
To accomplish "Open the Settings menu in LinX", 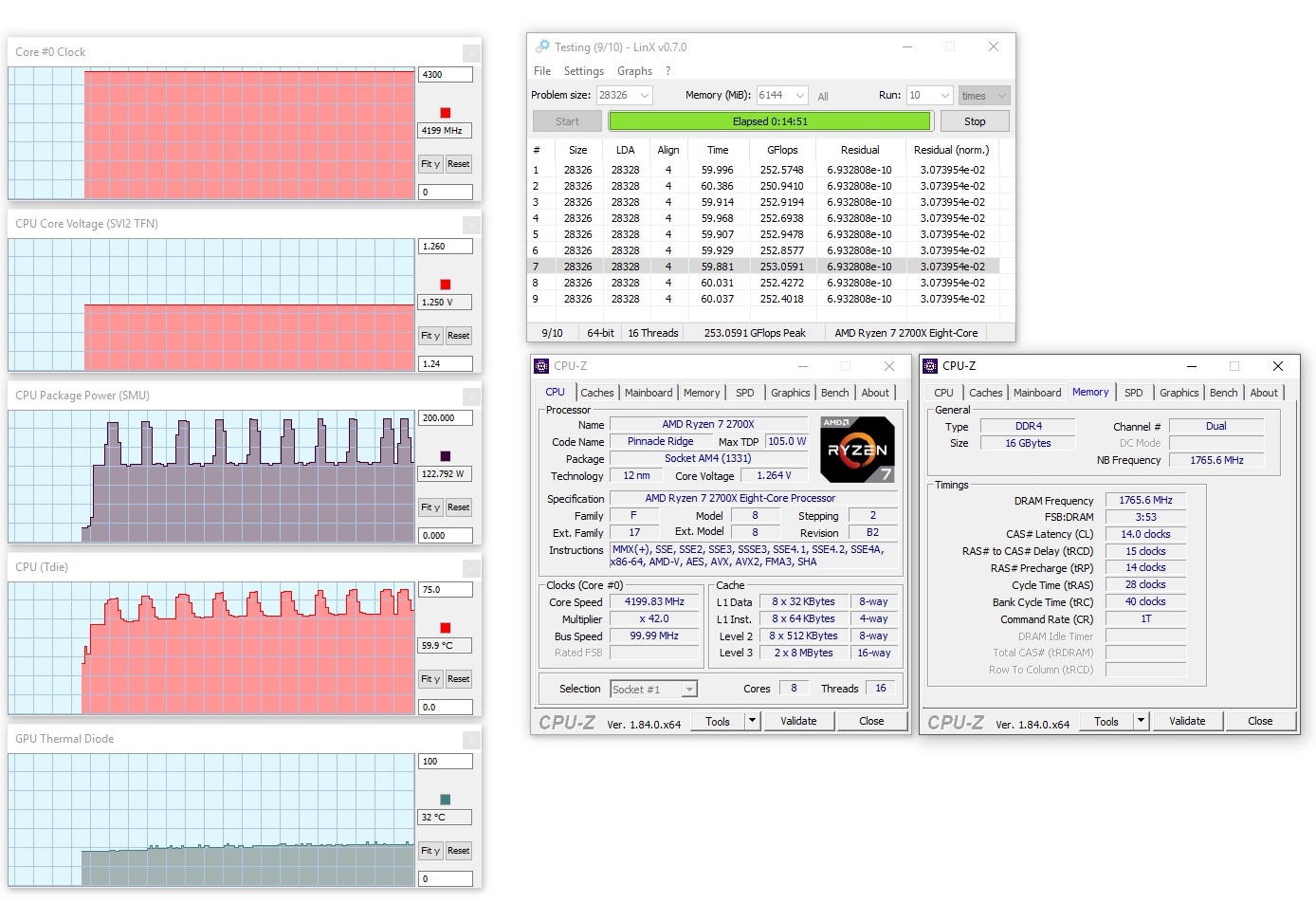I will point(584,71).
